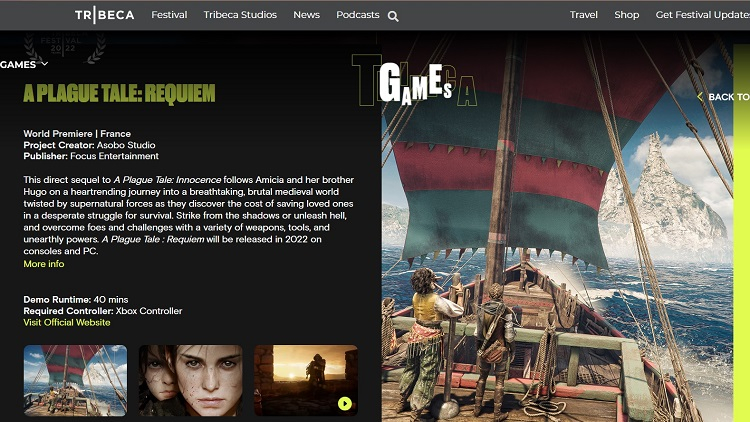Select the ship sail screenshot thumbnail
750x422 pixels.
75,381
